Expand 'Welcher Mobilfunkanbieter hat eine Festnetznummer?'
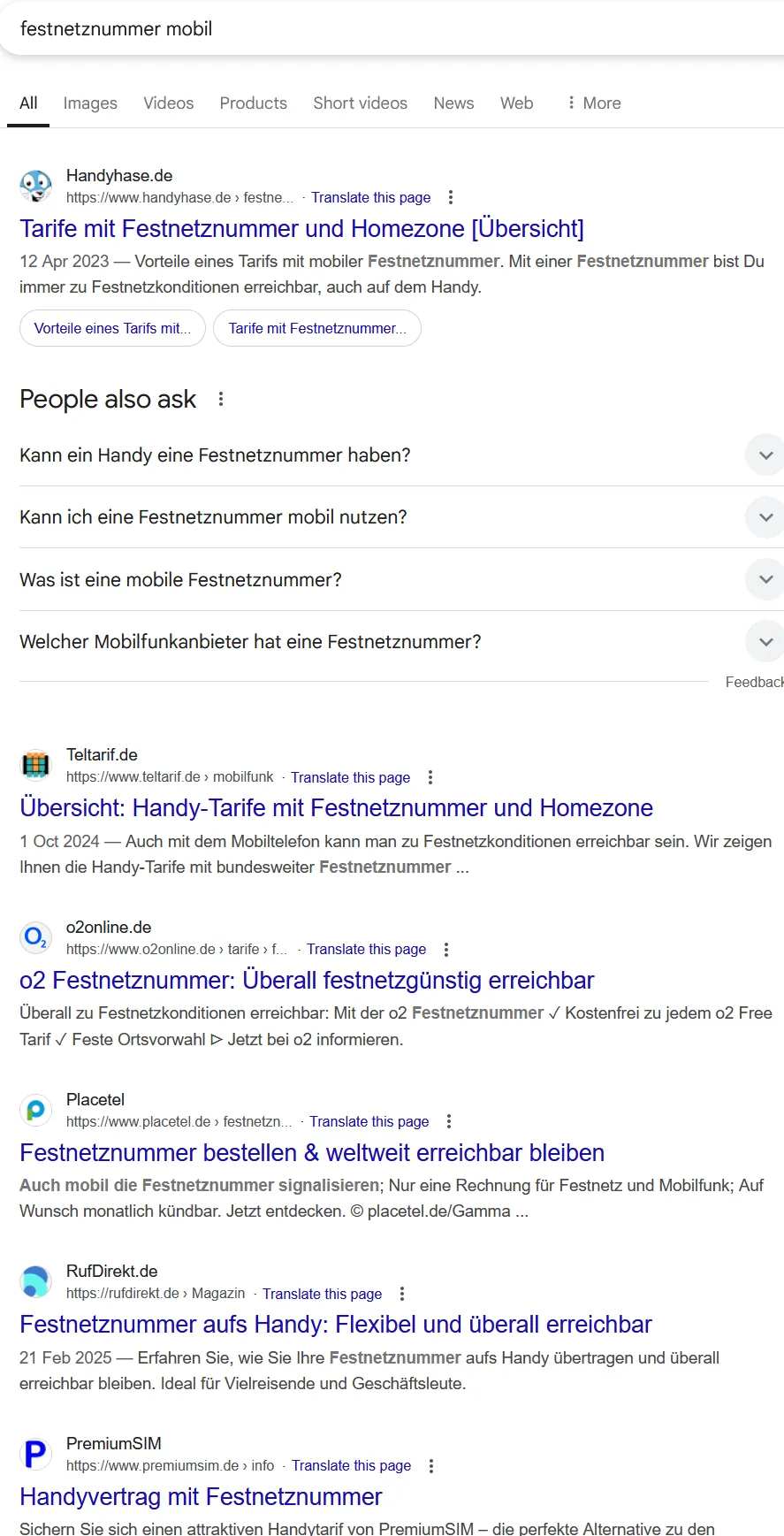The height and width of the screenshot is (1536, 784). tap(764, 641)
